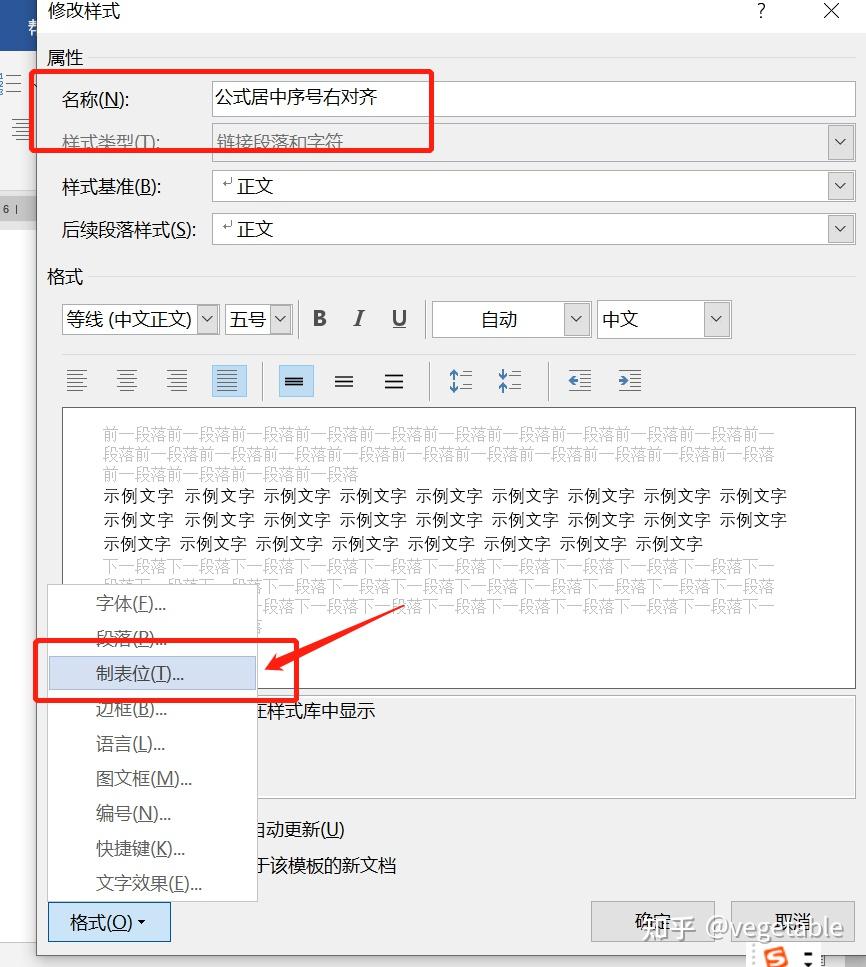Image resolution: width=866 pixels, height=967 pixels.
Task: Choose 图文框(M)... from format menu
Action: 152,778
